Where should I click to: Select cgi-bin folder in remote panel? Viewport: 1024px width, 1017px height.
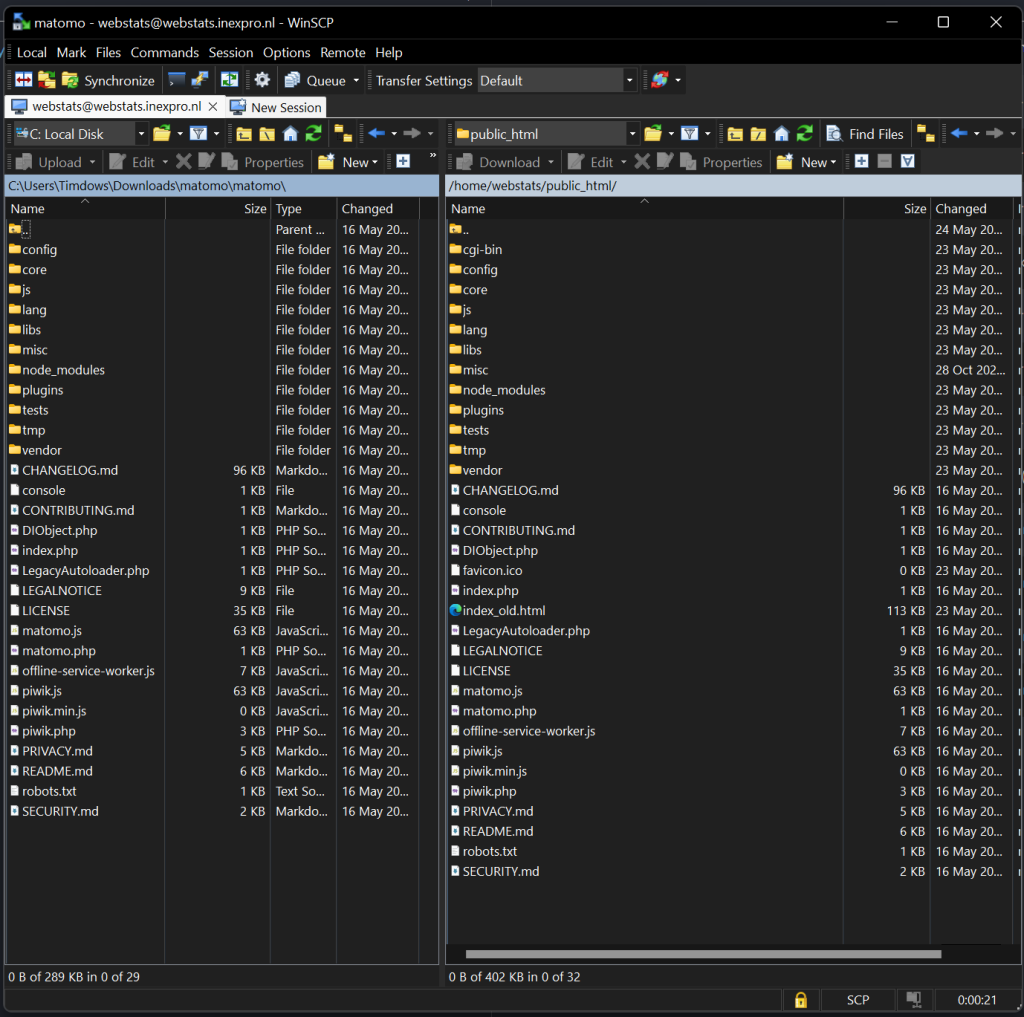tap(482, 250)
